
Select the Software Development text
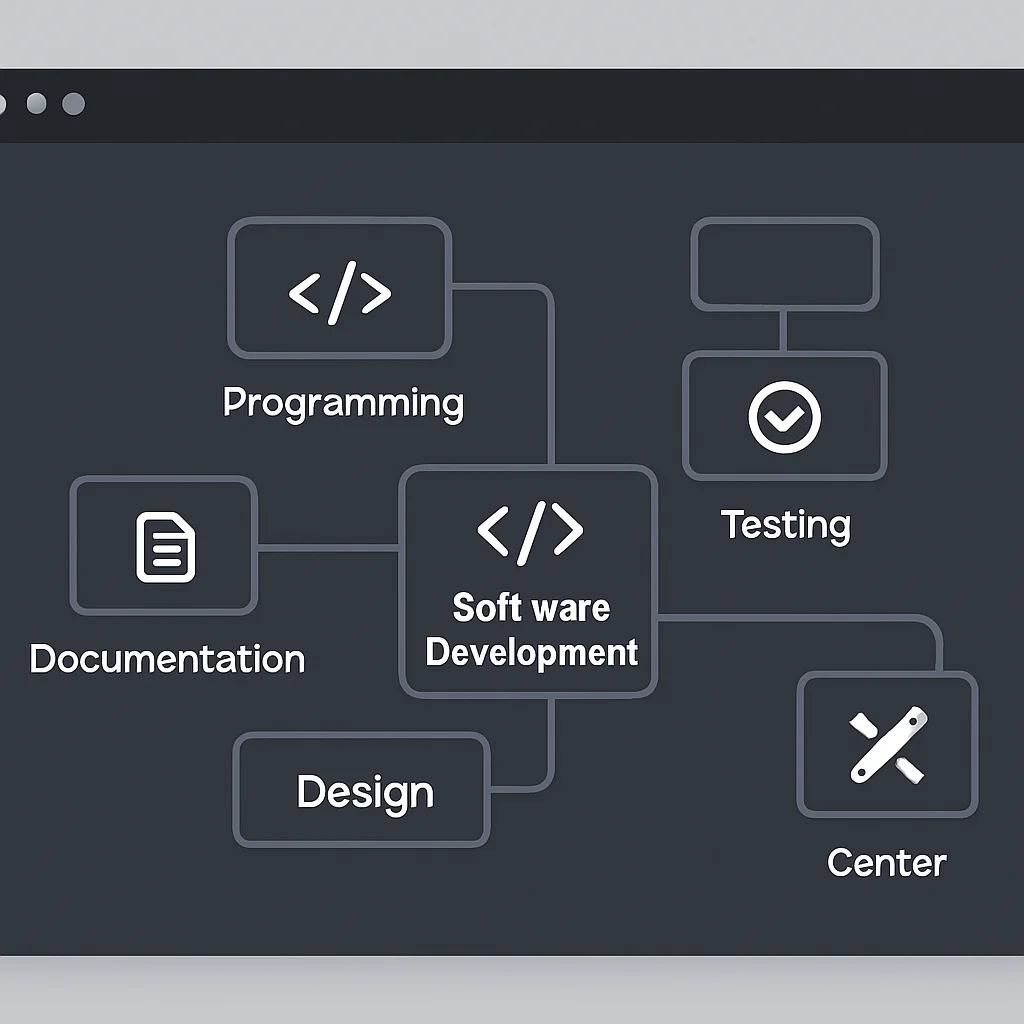pyautogui.click(x=532, y=630)
